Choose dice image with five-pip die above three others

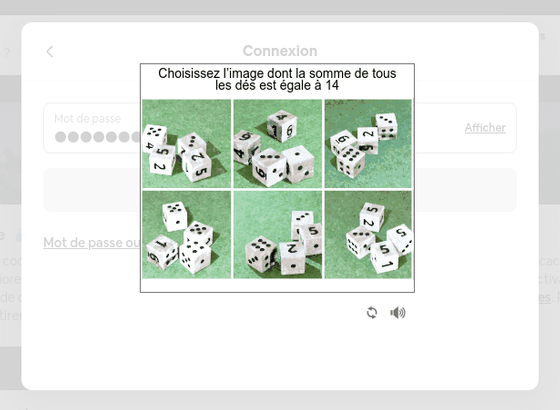click(186, 235)
